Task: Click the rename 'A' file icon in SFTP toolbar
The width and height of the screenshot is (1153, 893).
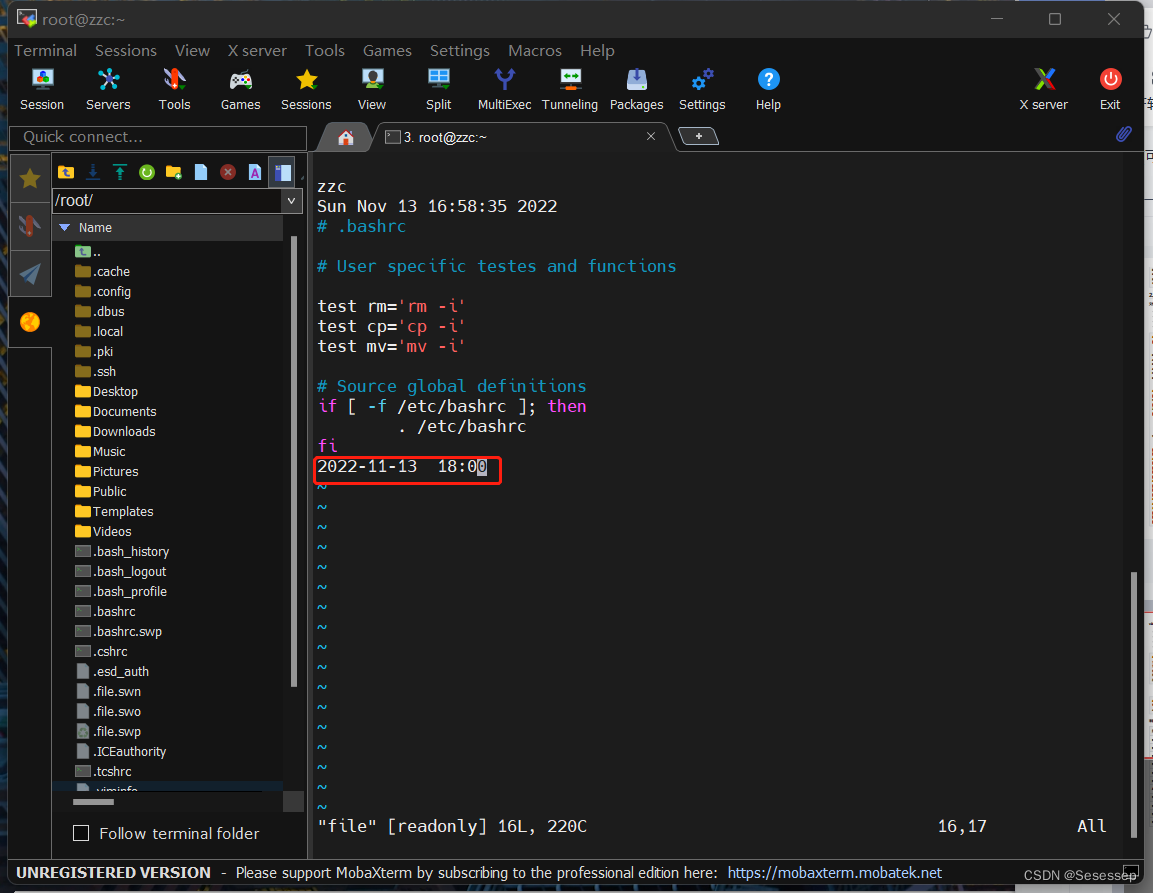Action: [x=254, y=172]
